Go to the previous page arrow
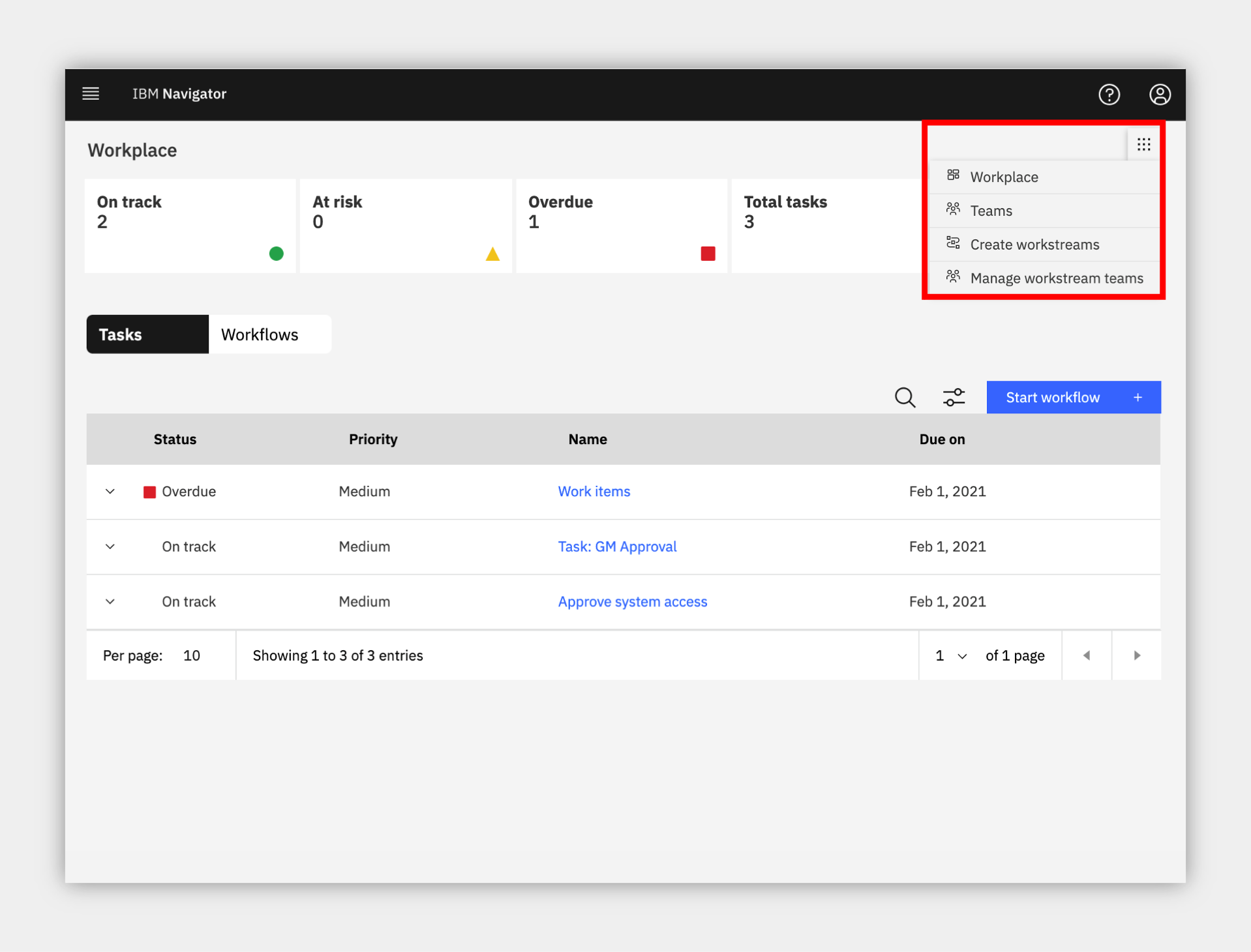 pos(1087,655)
